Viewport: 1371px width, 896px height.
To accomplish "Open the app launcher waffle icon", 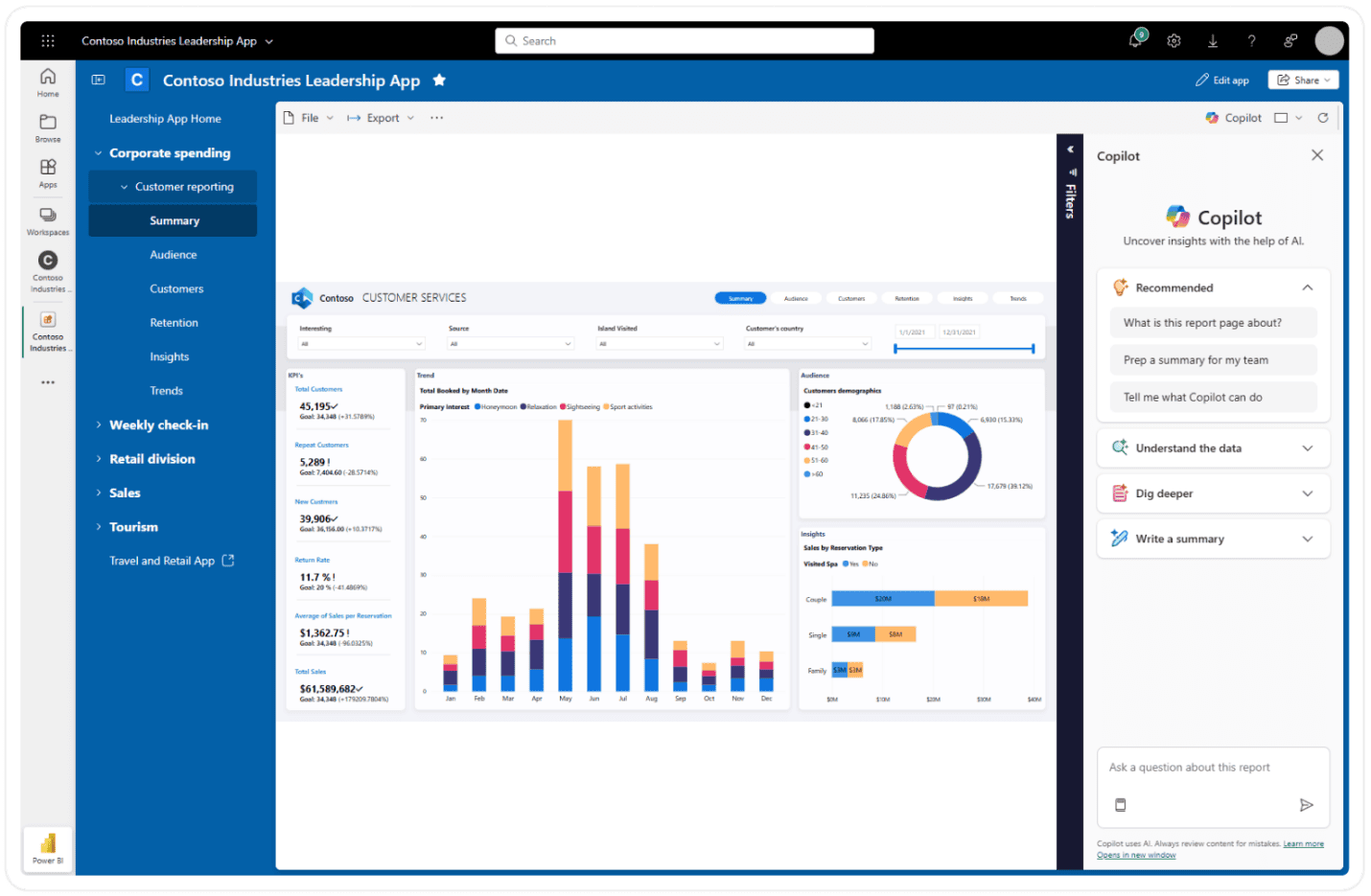I will coord(48,41).
